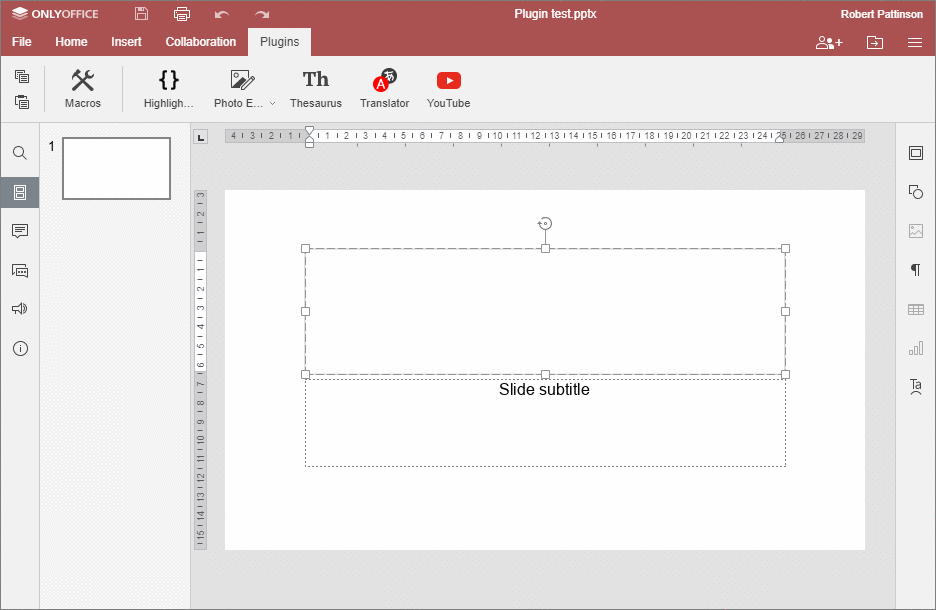
Task: Switch to the Insert tab
Action: pyautogui.click(x=126, y=42)
